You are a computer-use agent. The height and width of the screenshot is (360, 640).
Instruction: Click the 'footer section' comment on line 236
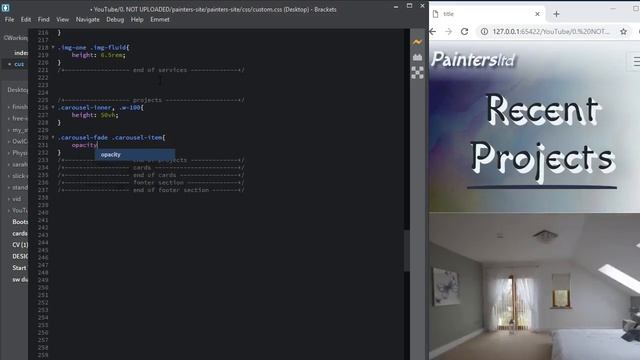(x=151, y=182)
